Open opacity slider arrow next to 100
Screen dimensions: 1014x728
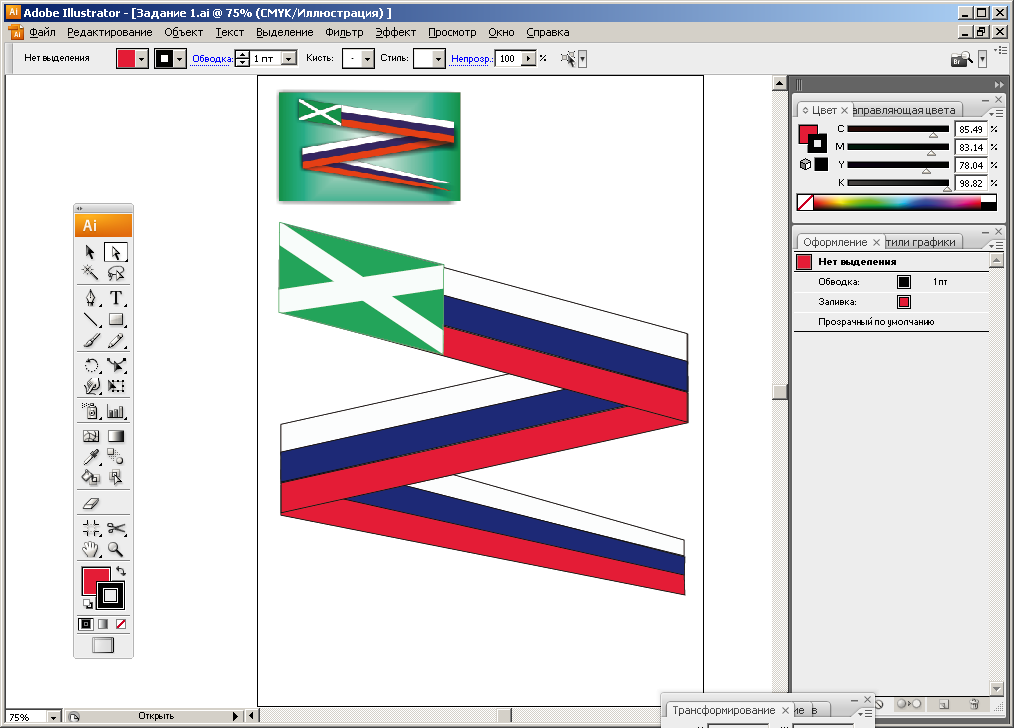point(529,59)
